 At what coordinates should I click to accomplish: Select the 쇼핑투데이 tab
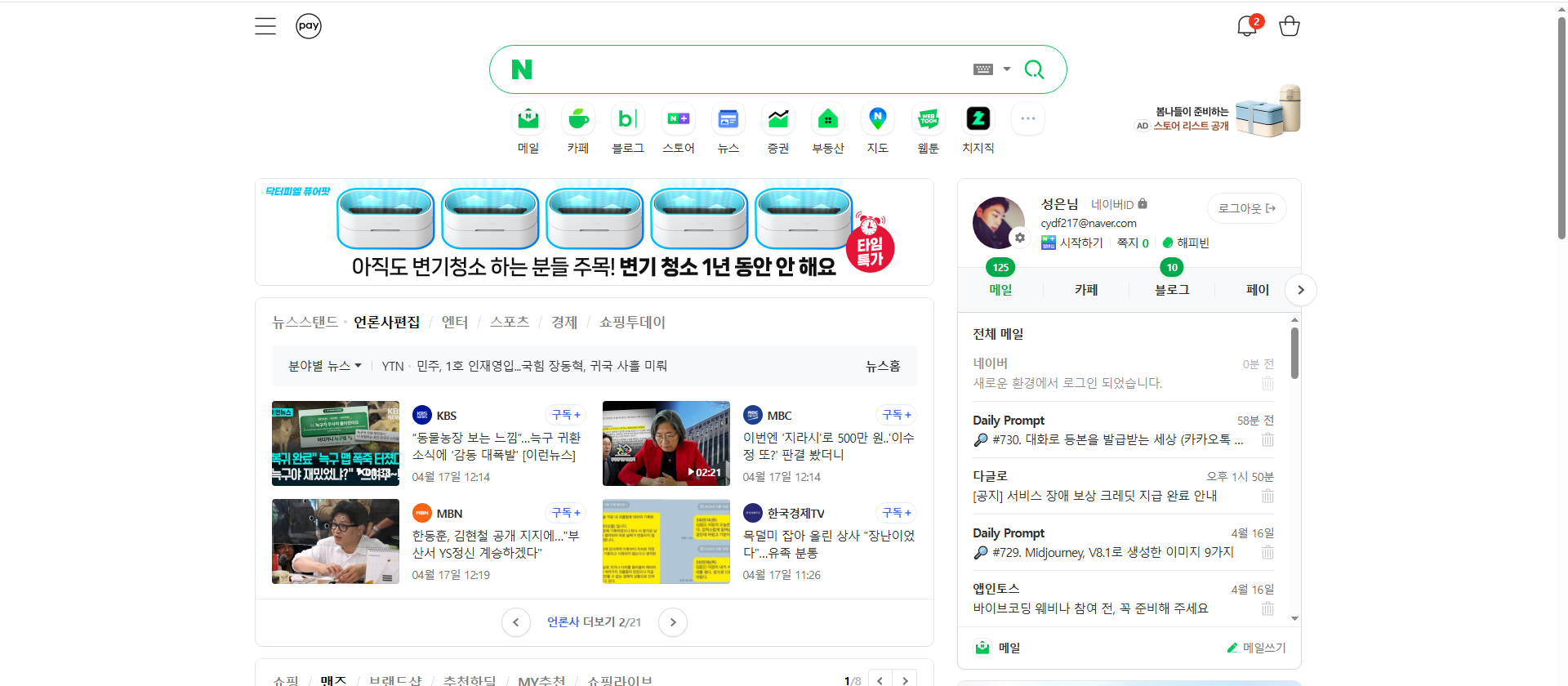632,322
